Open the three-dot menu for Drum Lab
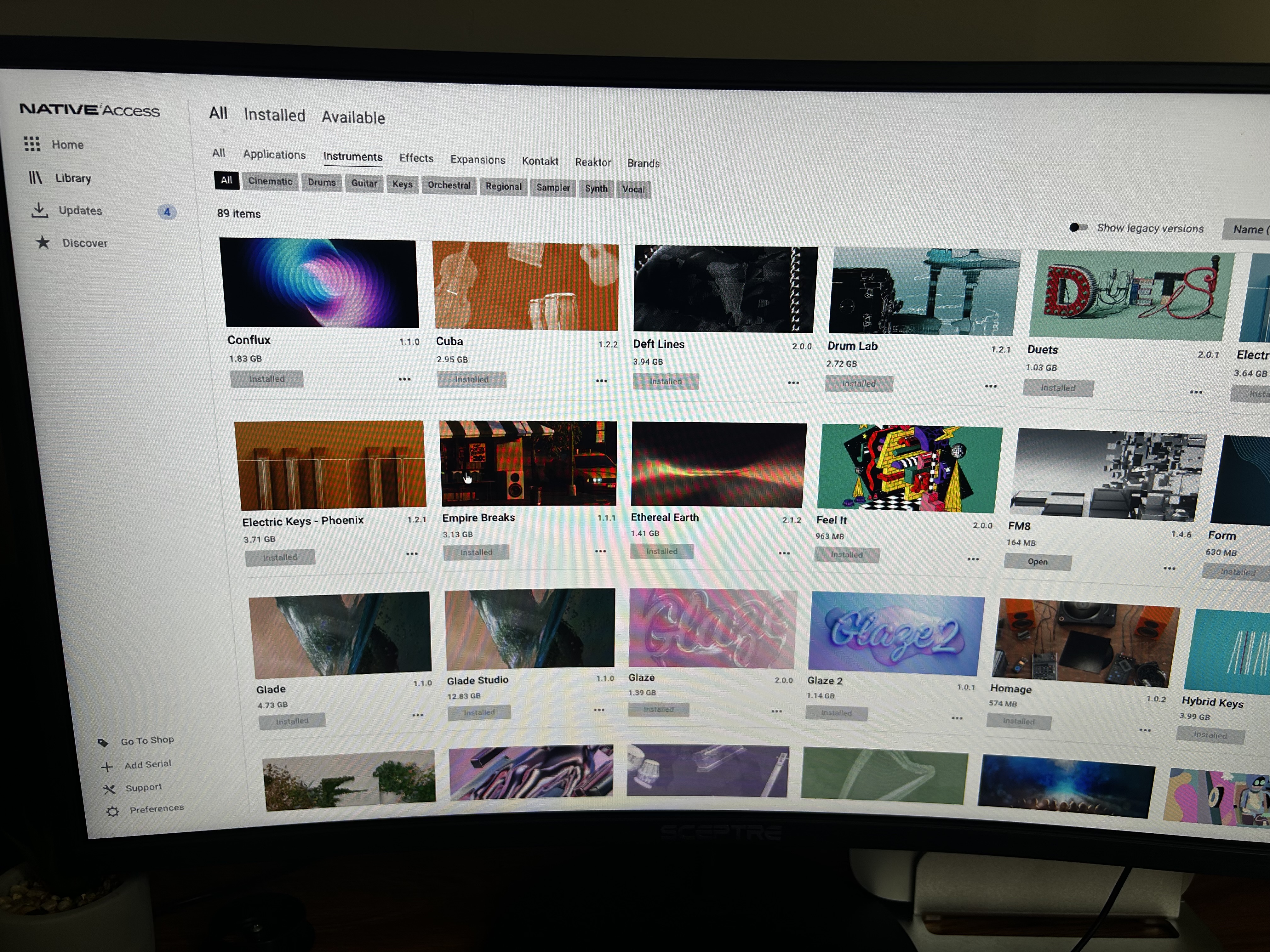 990,386
